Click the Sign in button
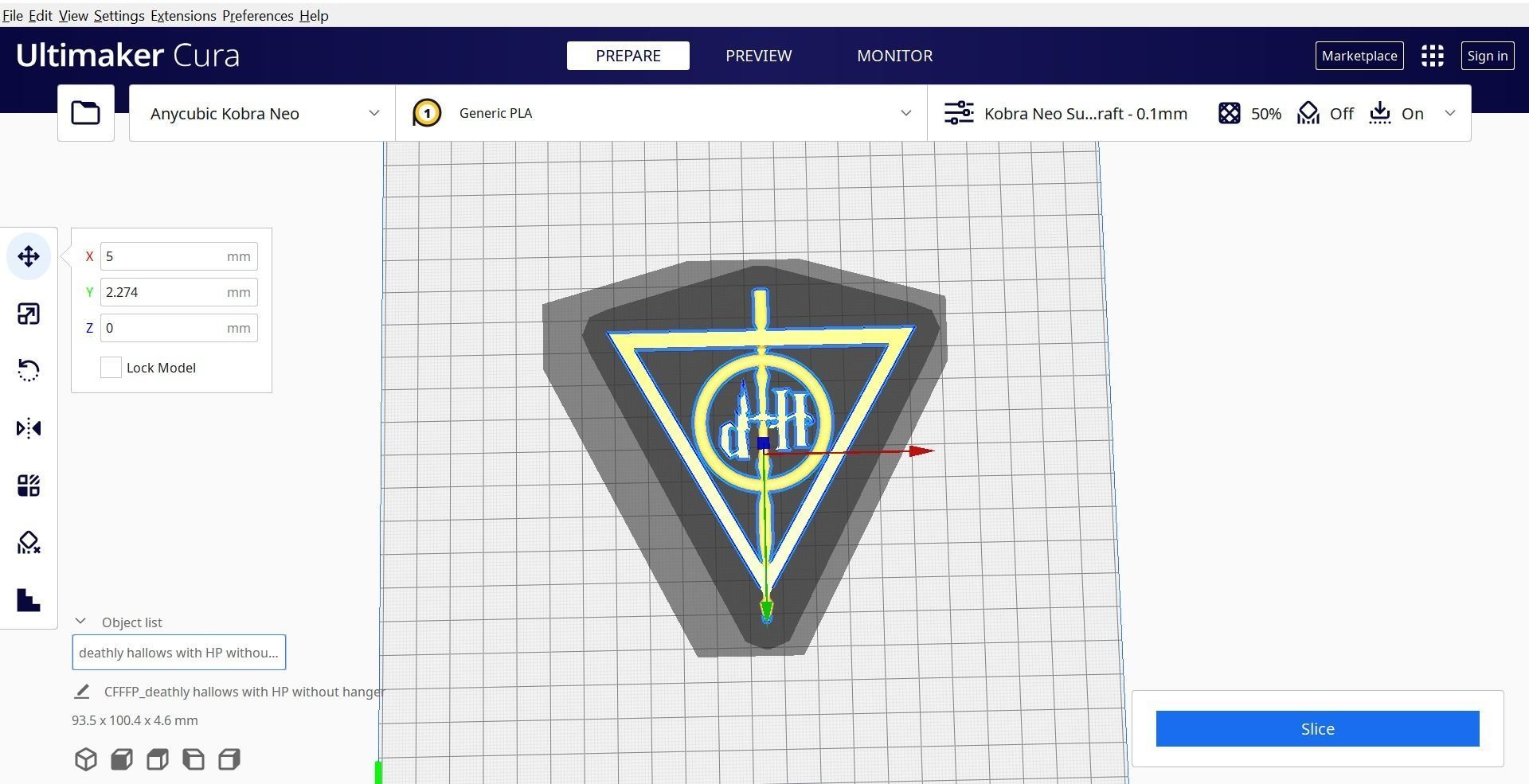The image size is (1529, 784). click(1488, 56)
